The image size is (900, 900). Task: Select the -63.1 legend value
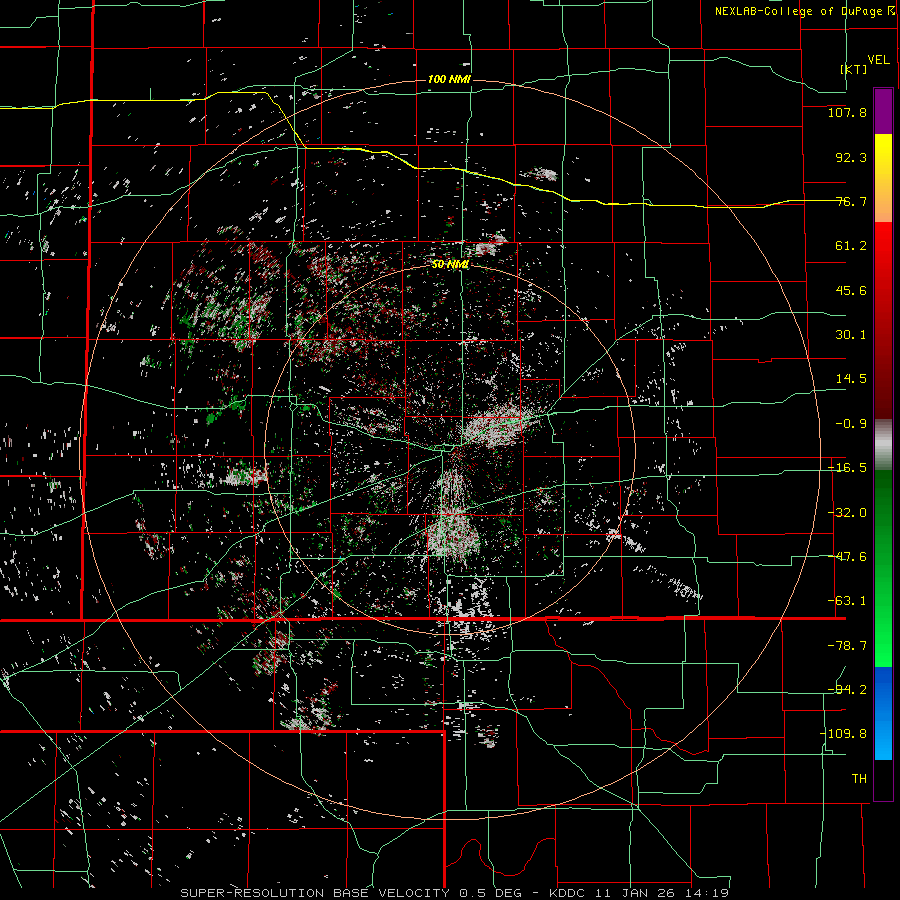coord(847,601)
